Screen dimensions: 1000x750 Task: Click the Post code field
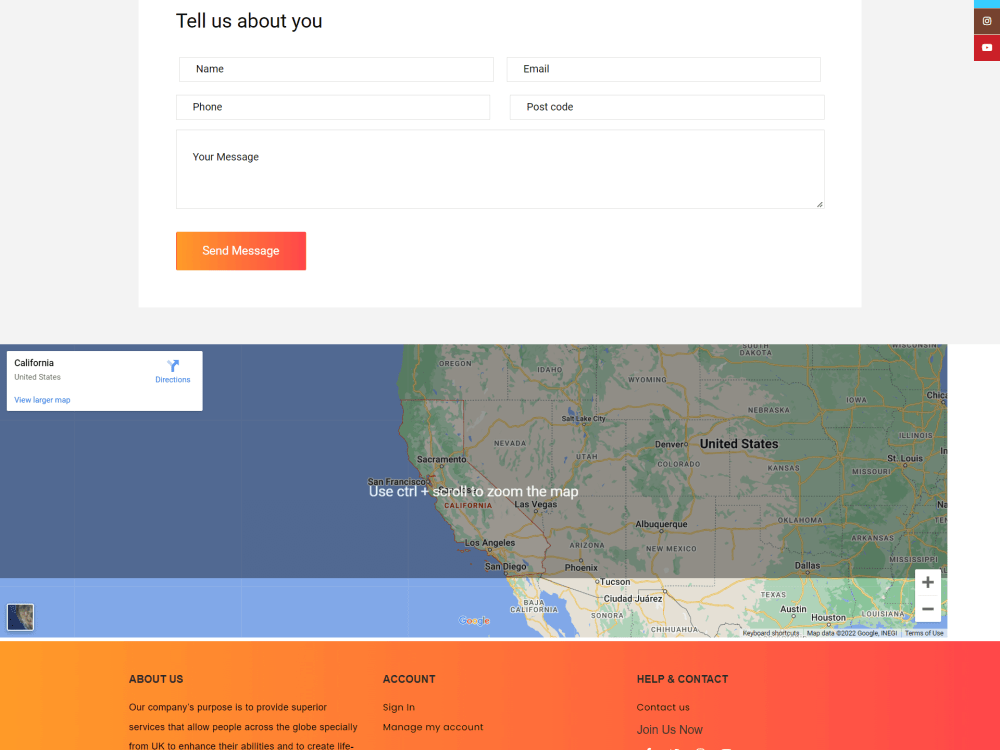tap(666, 107)
